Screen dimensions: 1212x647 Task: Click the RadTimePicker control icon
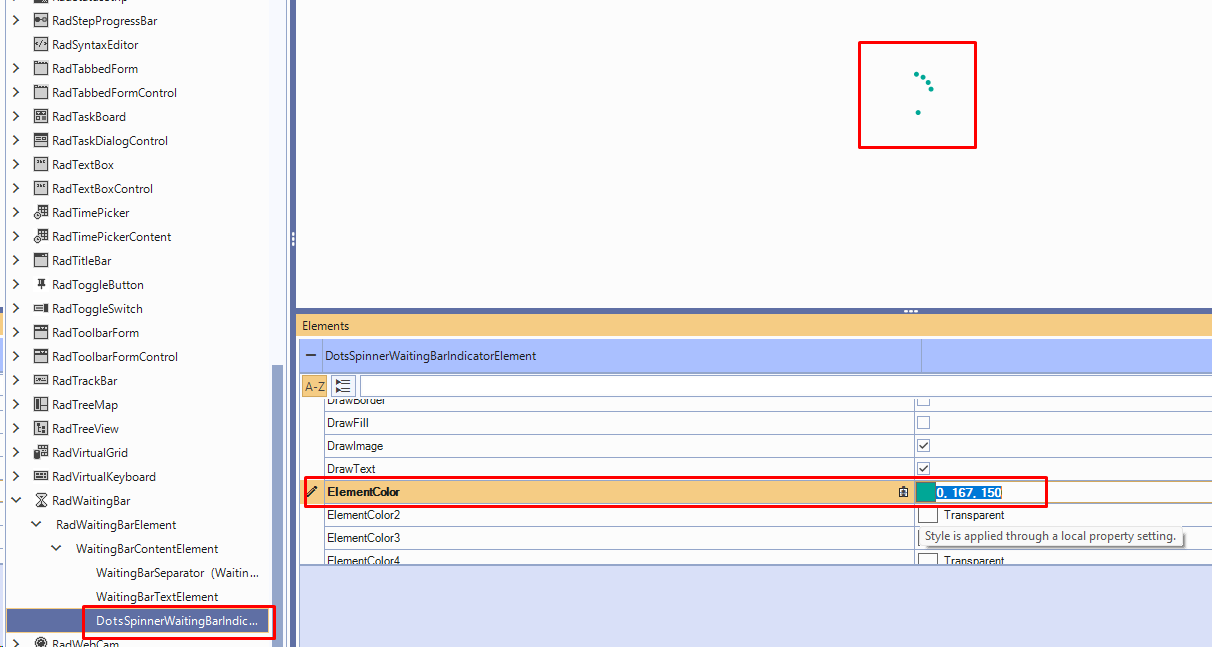click(41, 213)
